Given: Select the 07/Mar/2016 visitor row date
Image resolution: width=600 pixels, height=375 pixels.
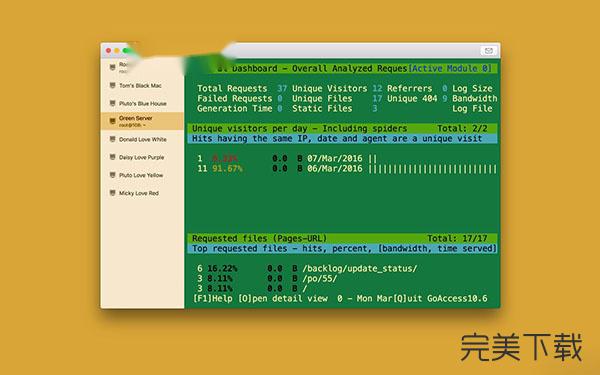Looking at the screenshot, I should (334, 158).
